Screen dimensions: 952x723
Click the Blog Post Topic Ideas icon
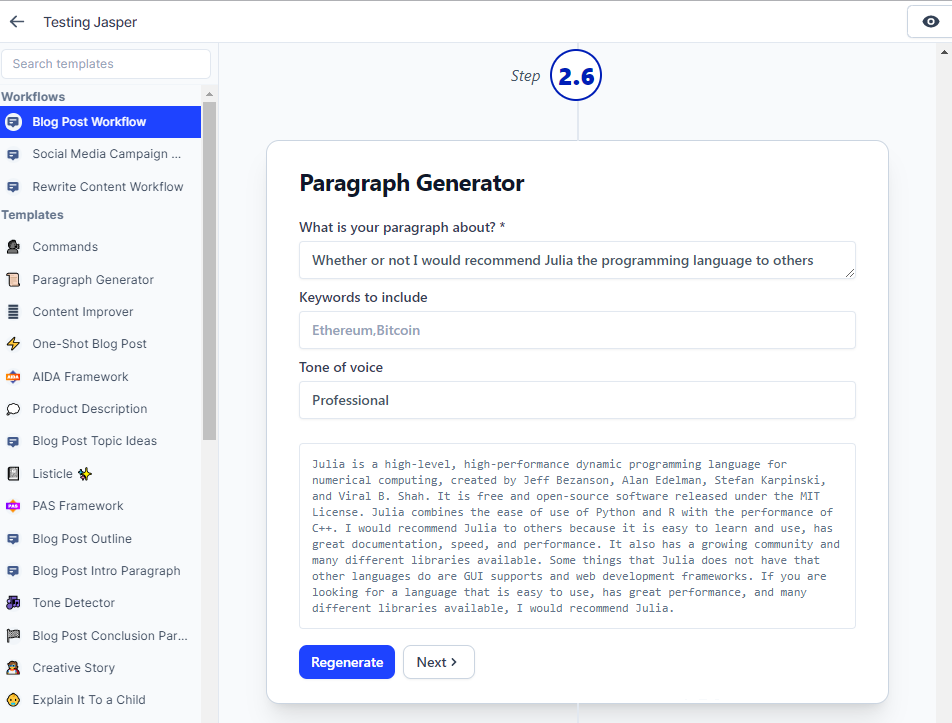click(x=13, y=441)
